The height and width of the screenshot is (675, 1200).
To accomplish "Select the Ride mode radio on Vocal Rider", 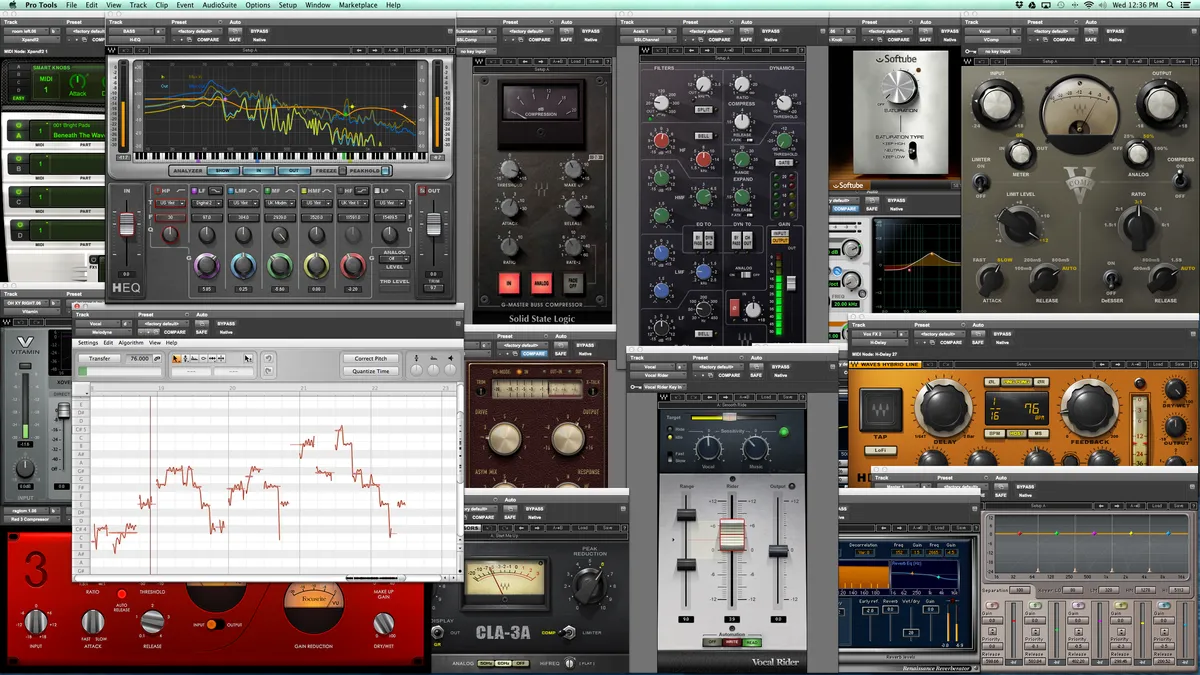I will pyautogui.click(x=670, y=429).
